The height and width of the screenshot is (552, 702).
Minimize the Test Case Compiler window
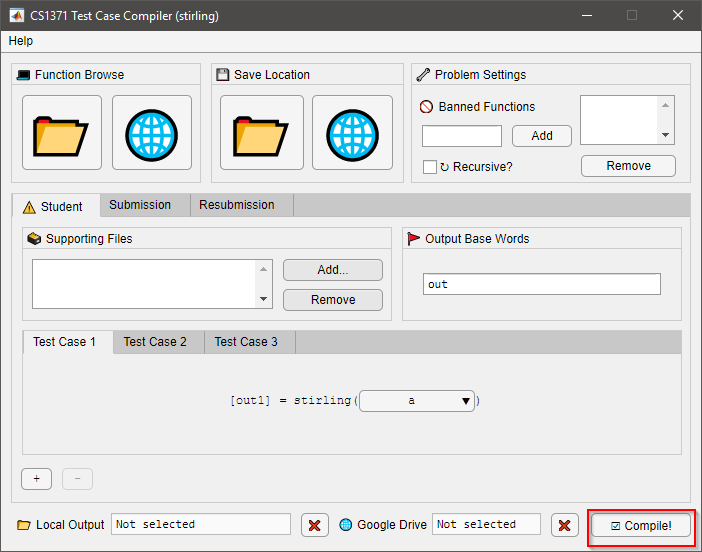pyautogui.click(x=587, y=16)
